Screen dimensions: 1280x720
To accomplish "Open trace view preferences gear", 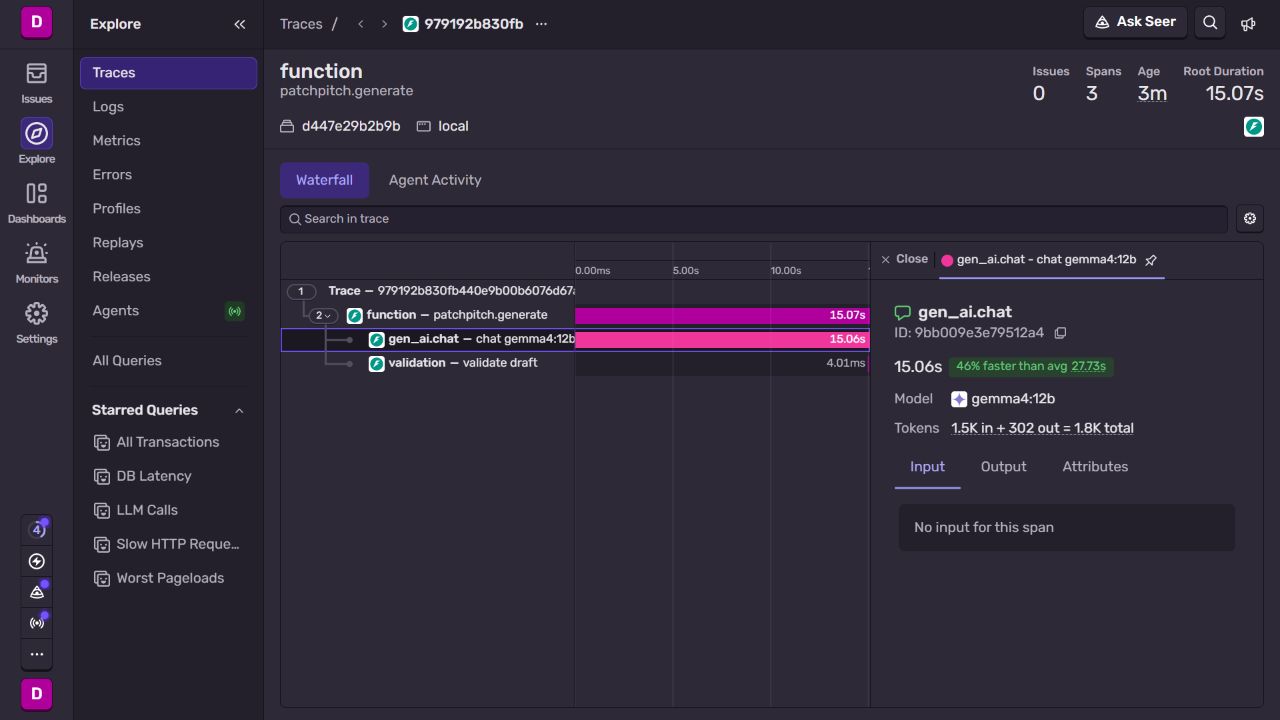I will pyautogui.click(x=1250, y=219).
